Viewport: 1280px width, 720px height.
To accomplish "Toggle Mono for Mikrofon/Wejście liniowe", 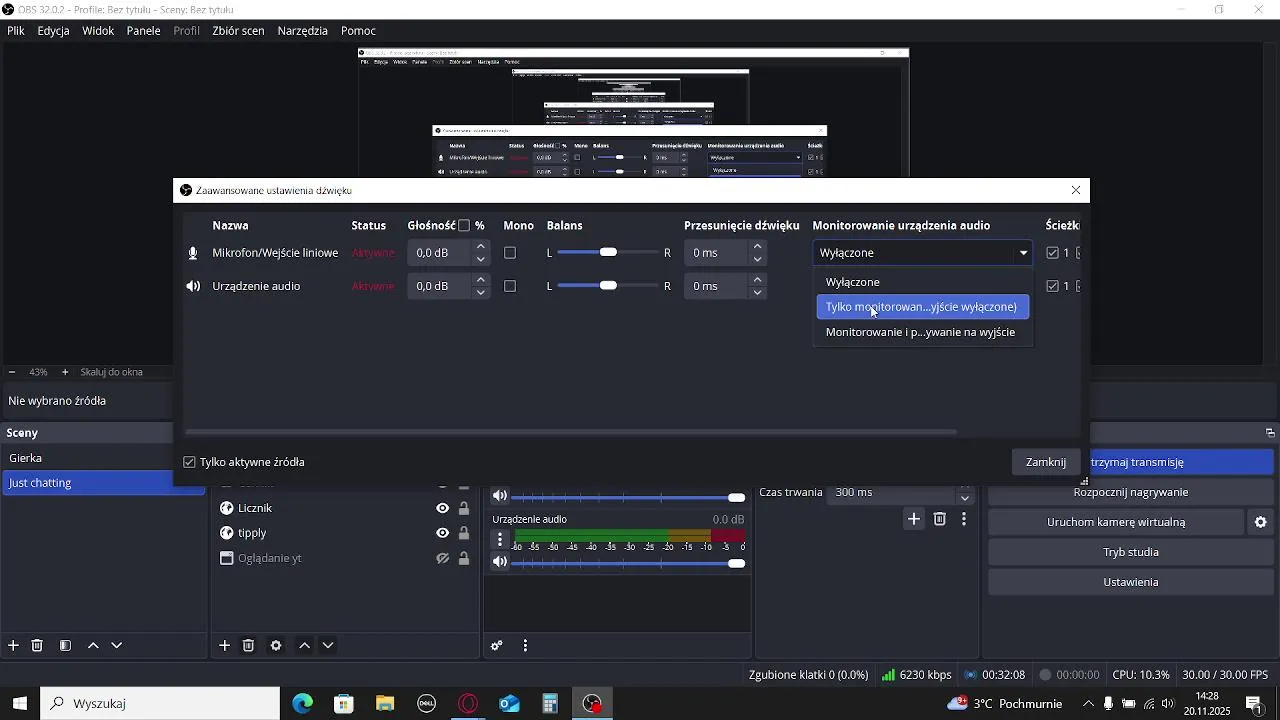I will (x=510, y=253).
